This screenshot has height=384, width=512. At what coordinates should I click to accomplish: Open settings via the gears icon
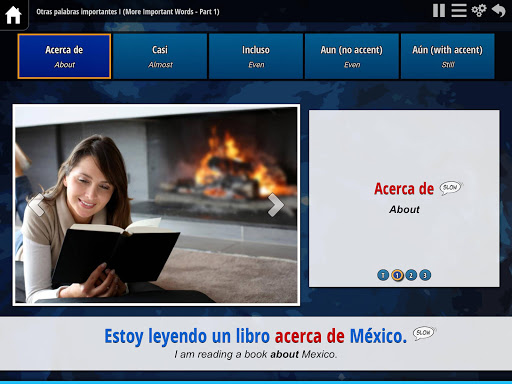click(479, 10)
